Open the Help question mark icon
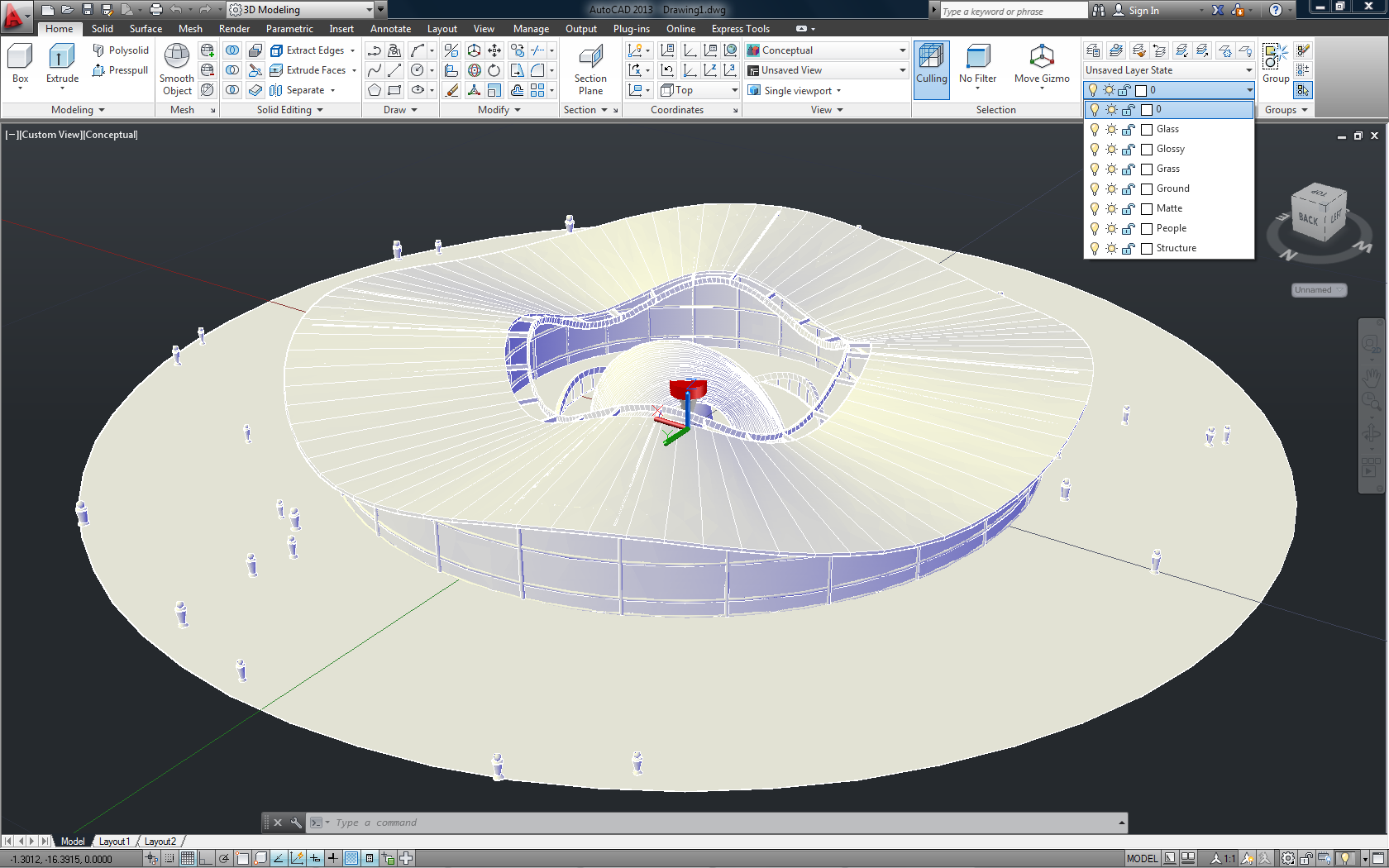This screenshot has height=868, width=1389. tap(1276, 10)
